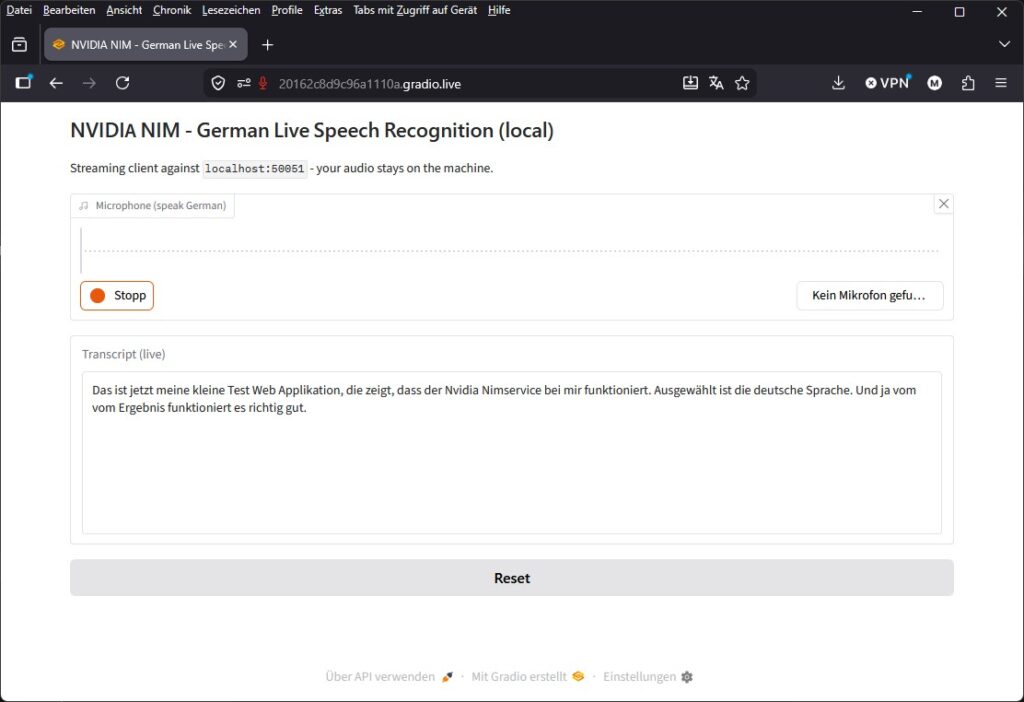Click the Microphone (speak German) label
The image size is (1024, 702).
coord(153,205)
